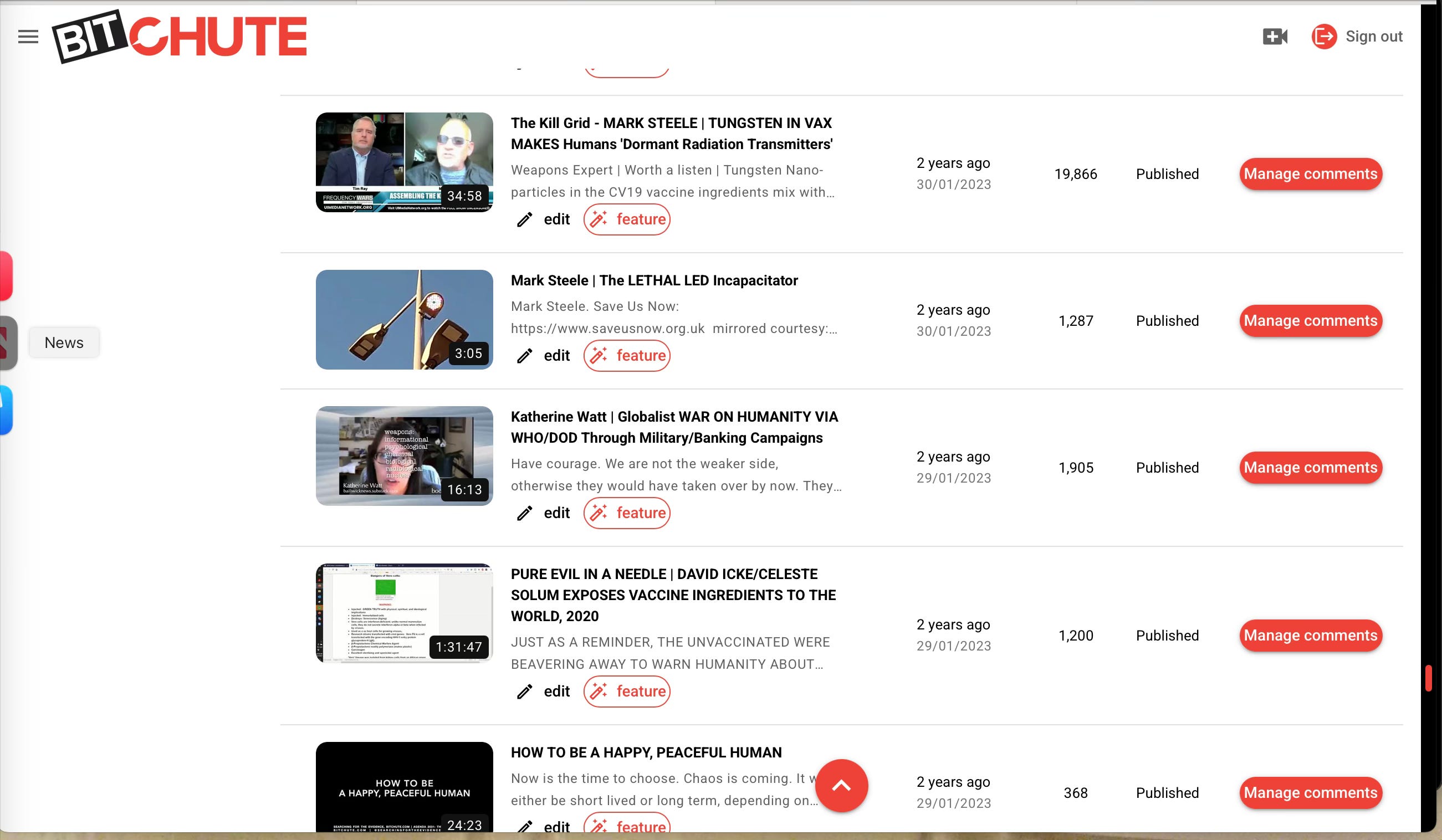Manage comments for The Kill Grid video
This screenshot has height=840, width=1442.
coord(1311,174)
